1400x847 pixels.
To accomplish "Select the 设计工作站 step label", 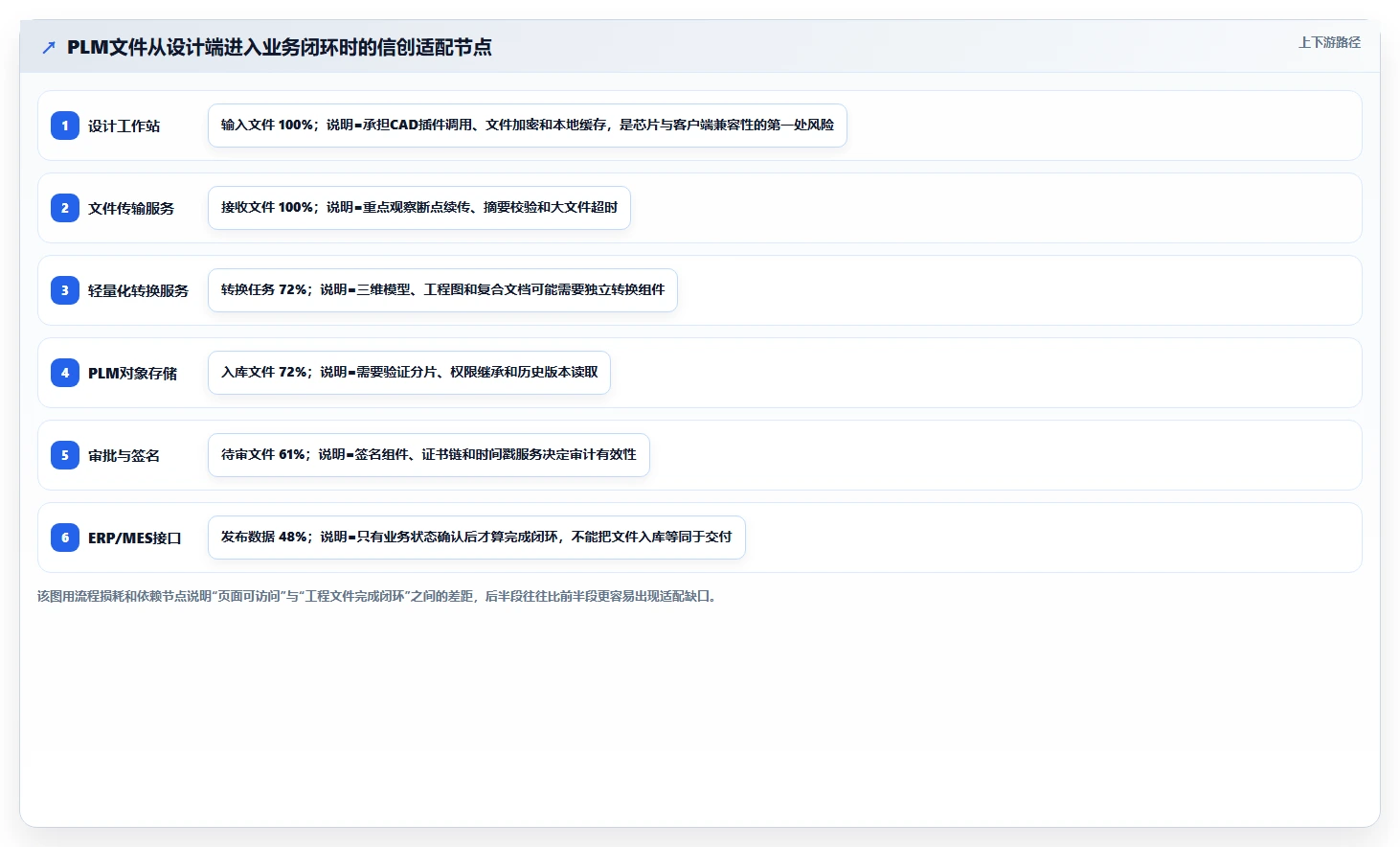I will 124,126.
